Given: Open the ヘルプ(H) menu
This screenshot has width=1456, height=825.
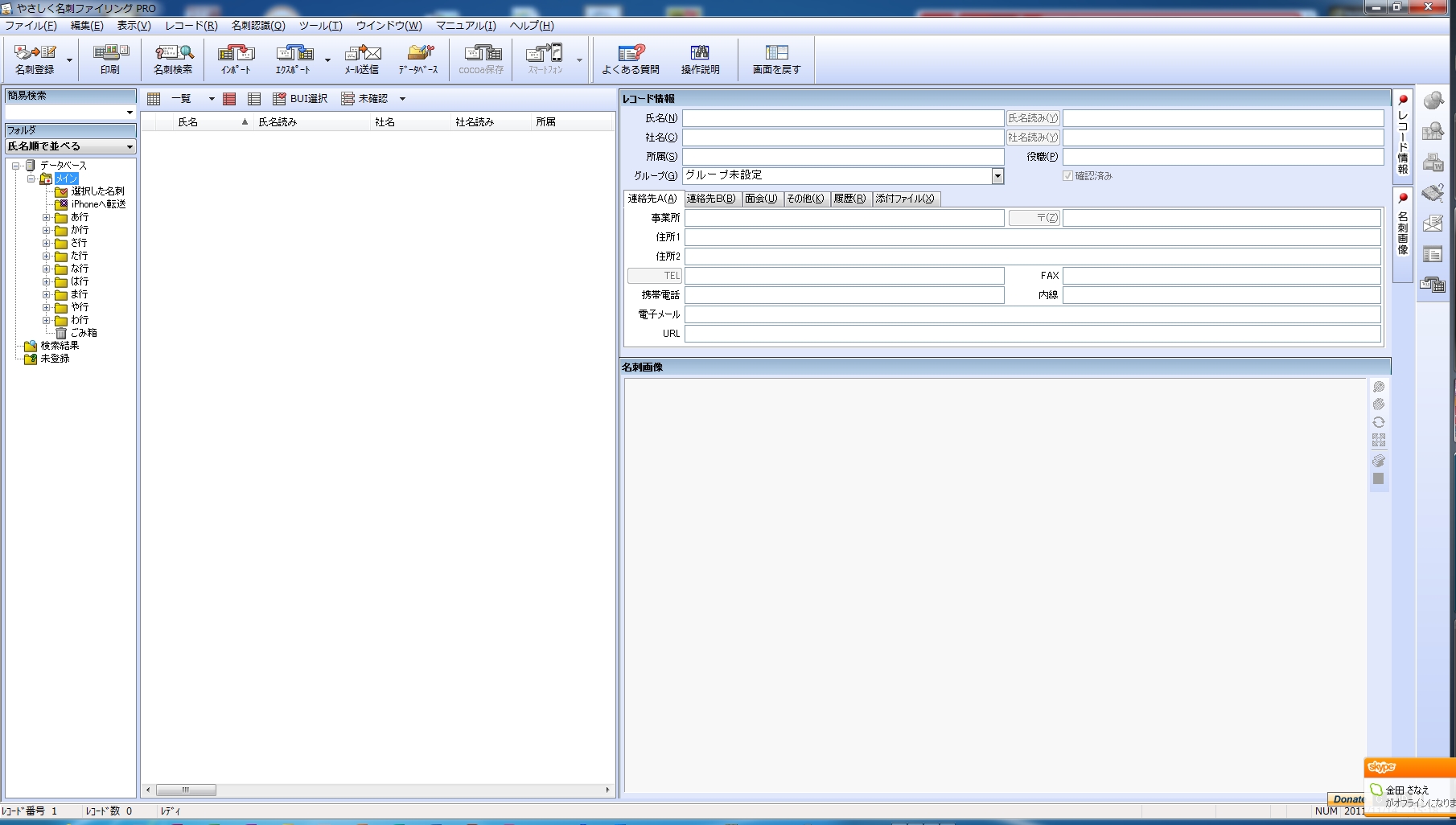Looking at the screenshot, I should [532, 26].
